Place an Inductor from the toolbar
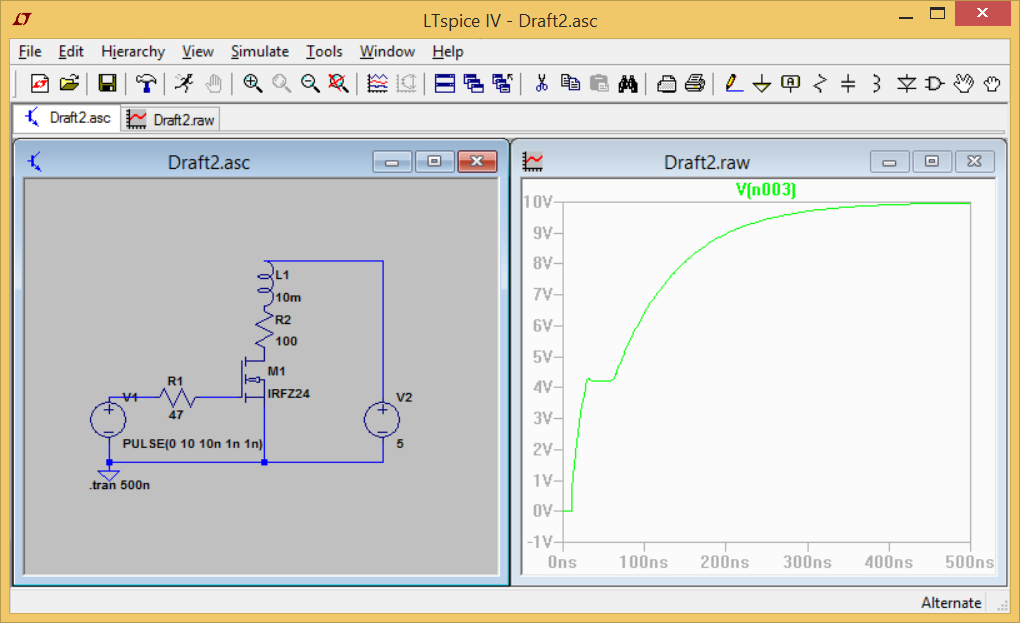The image size is (1020, 623). [x=877, y=83]
